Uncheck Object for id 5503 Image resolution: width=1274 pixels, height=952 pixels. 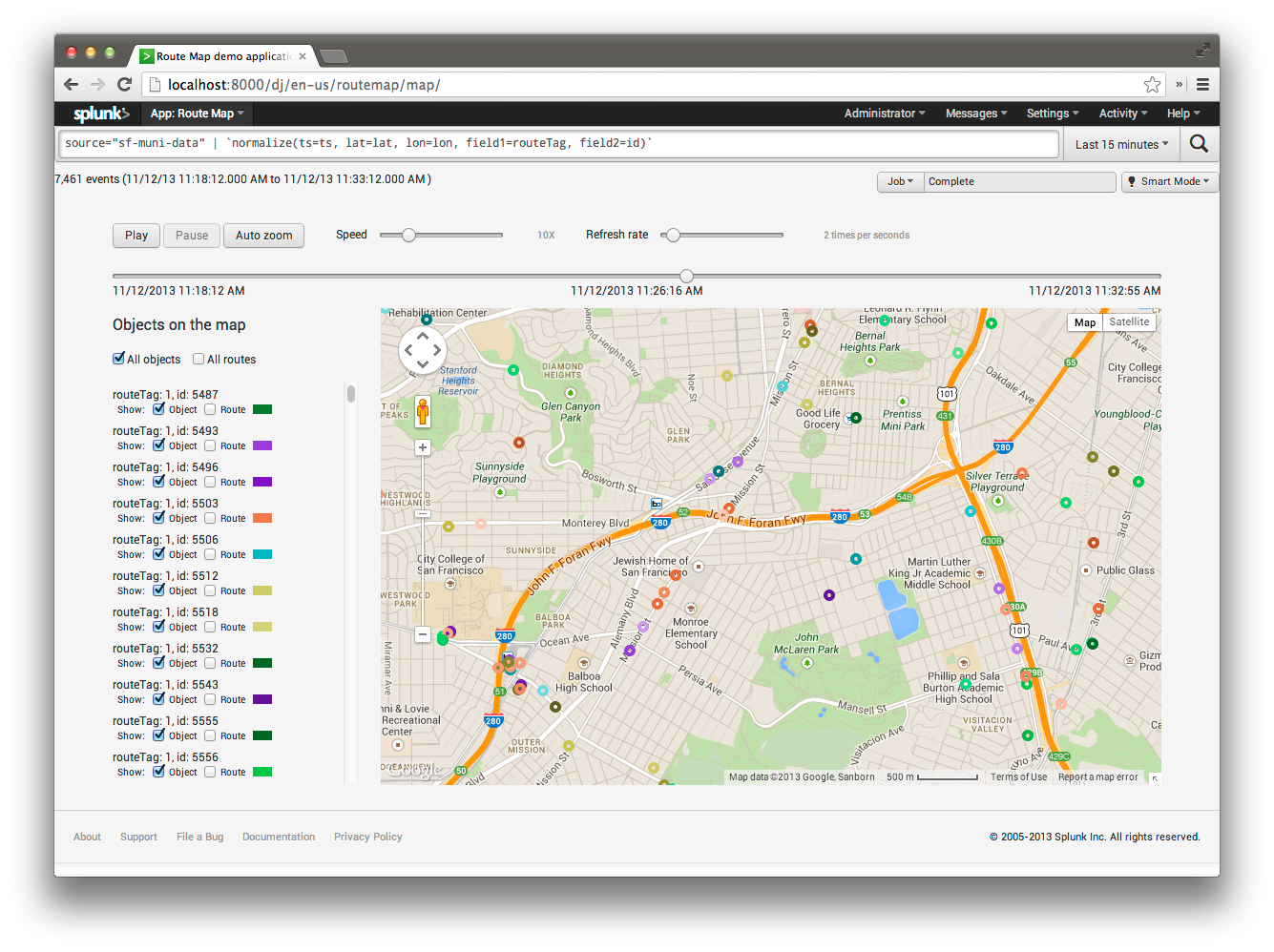(158, 518)
